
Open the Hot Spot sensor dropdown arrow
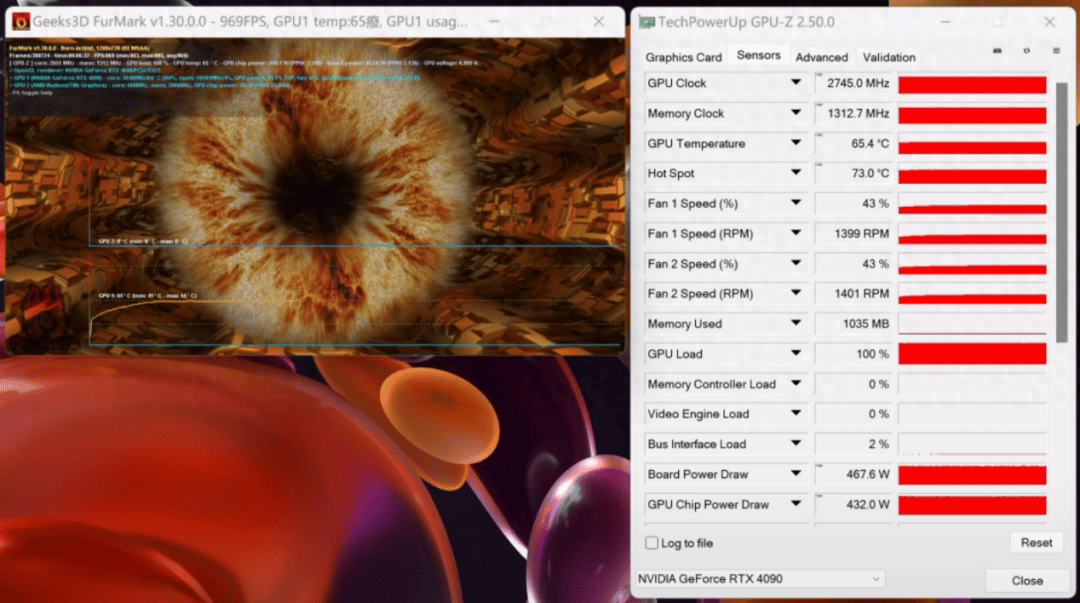click(x=796, y=173)
